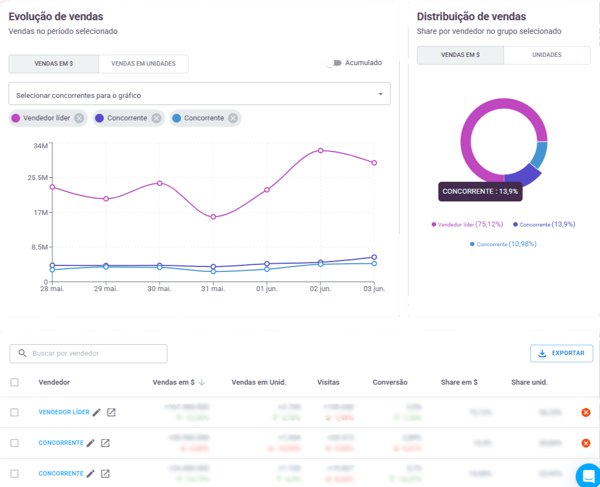600x487 pixels.
Task: Edit the second-row Concorrente with pencil icon
Action: coord(90,443)
